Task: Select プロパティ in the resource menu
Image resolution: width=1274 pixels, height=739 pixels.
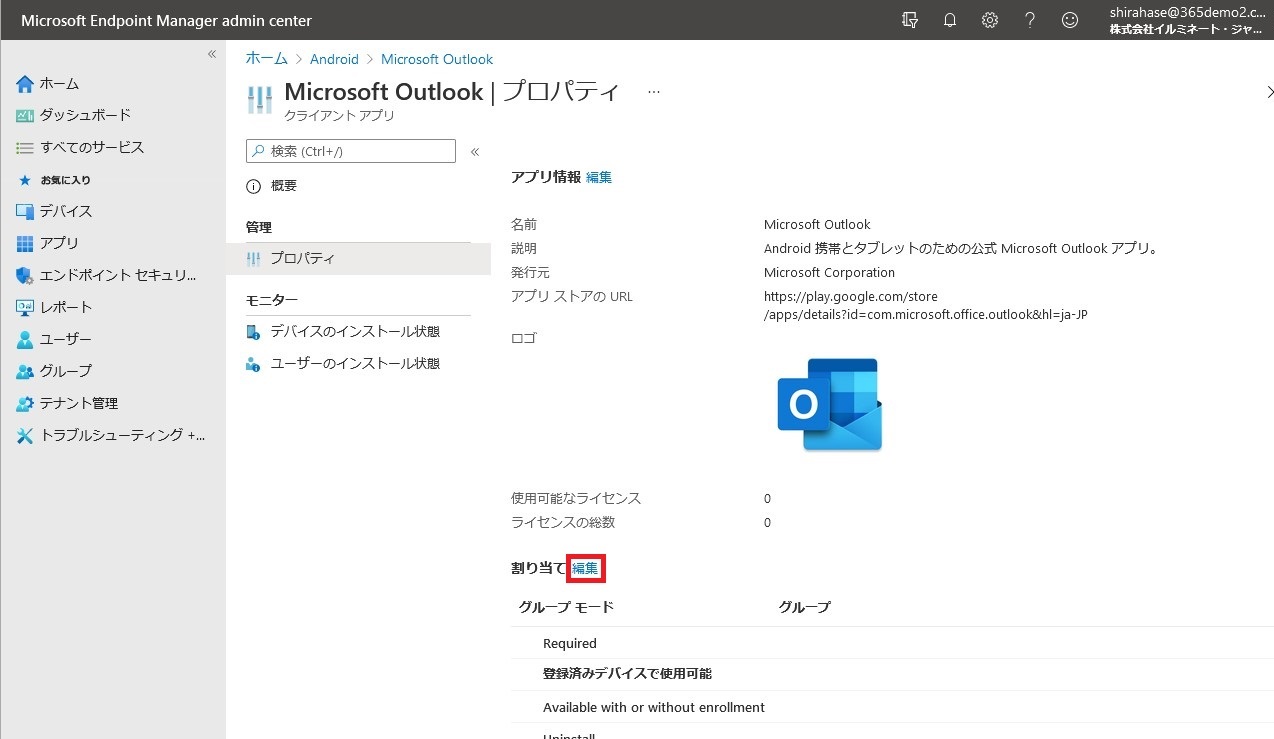Action: pos(358,258)
